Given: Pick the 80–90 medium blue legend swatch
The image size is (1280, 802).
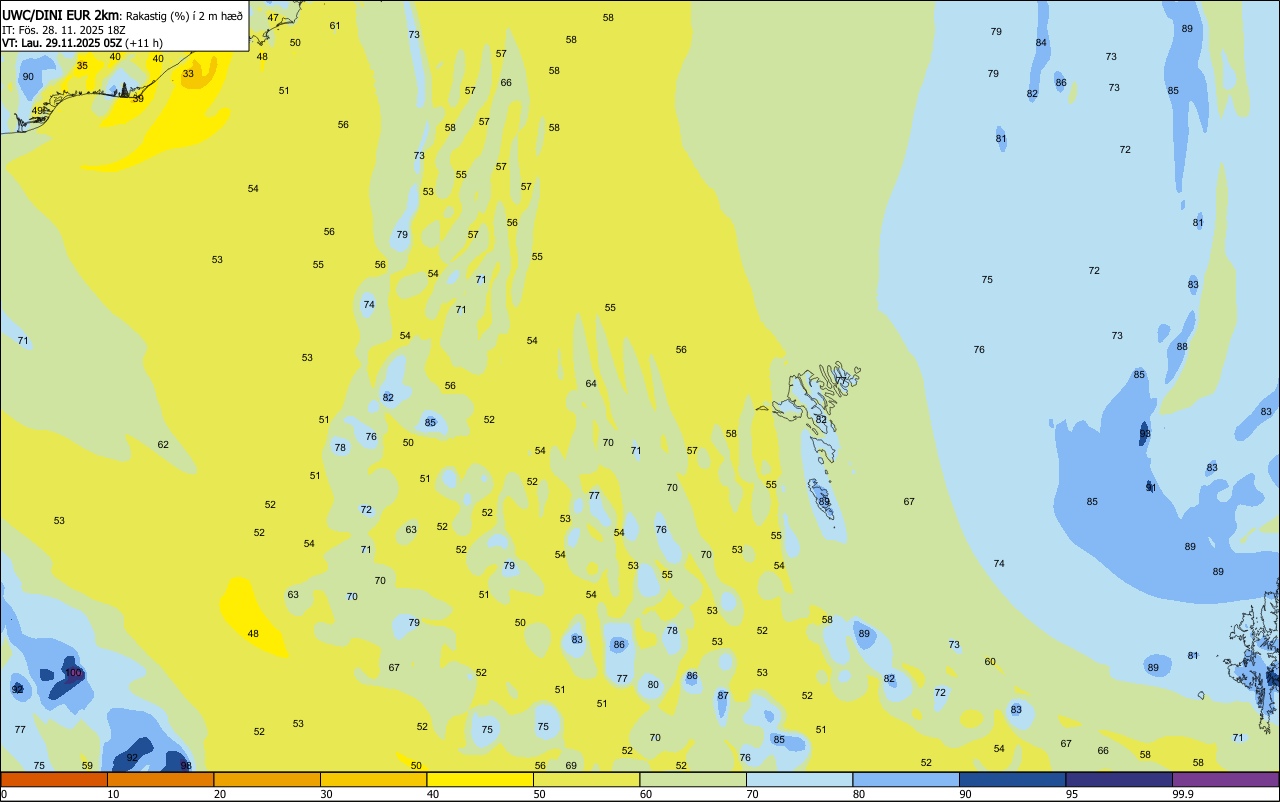Looking at the screenshot, I should click(x=906, y=779).
